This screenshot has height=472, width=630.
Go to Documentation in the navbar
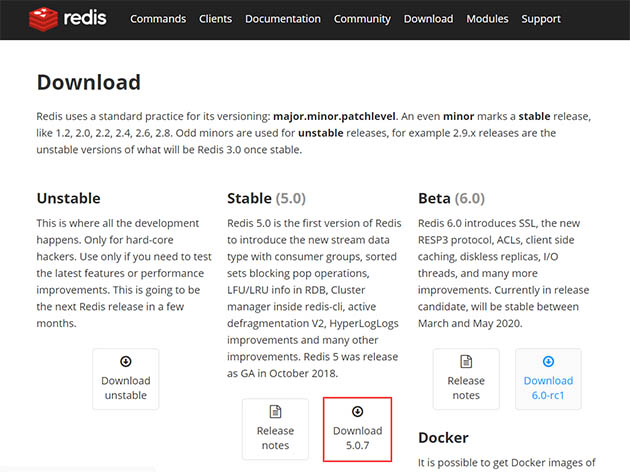coord(283,19)
